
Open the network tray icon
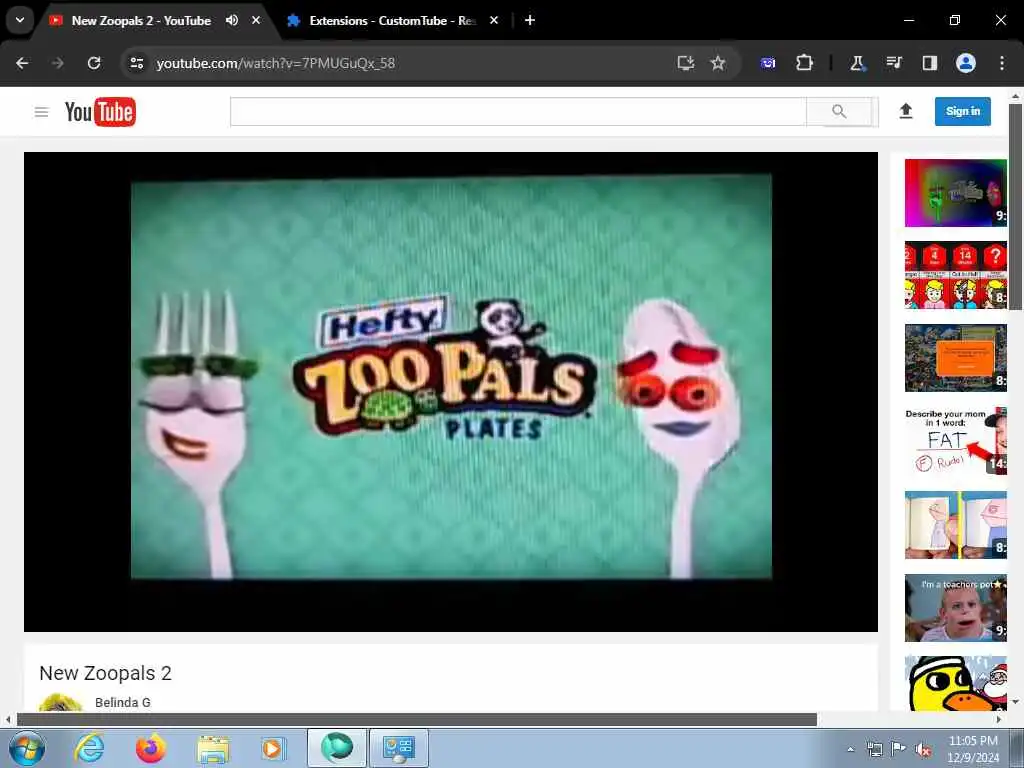[x=874, y=749]
